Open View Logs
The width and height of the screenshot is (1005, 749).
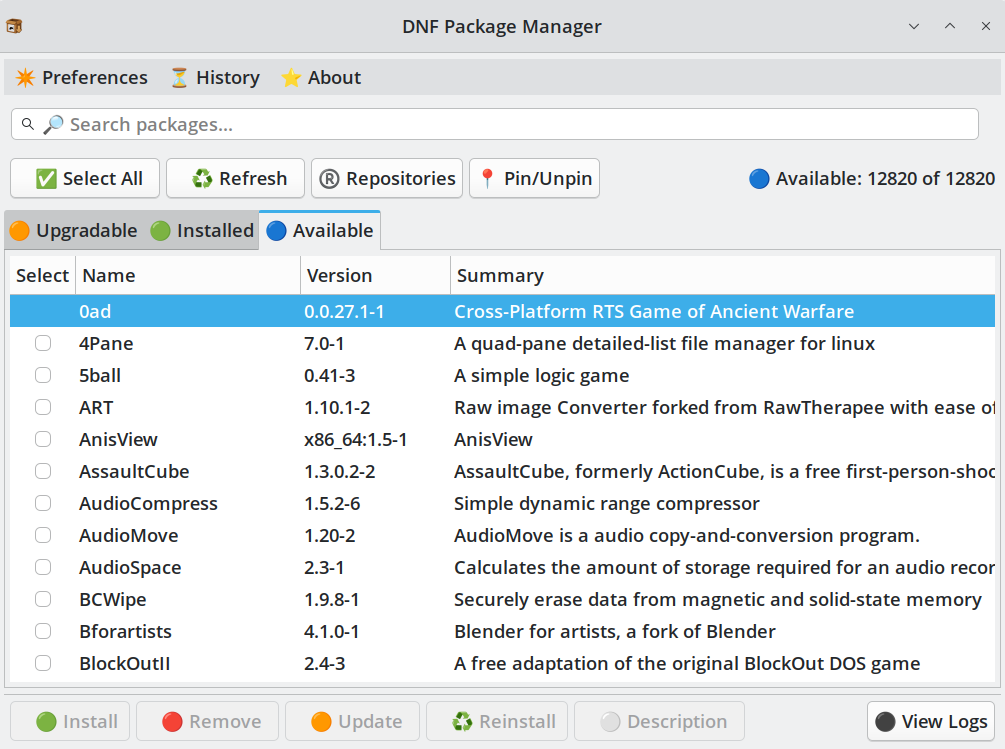(931, 721)
